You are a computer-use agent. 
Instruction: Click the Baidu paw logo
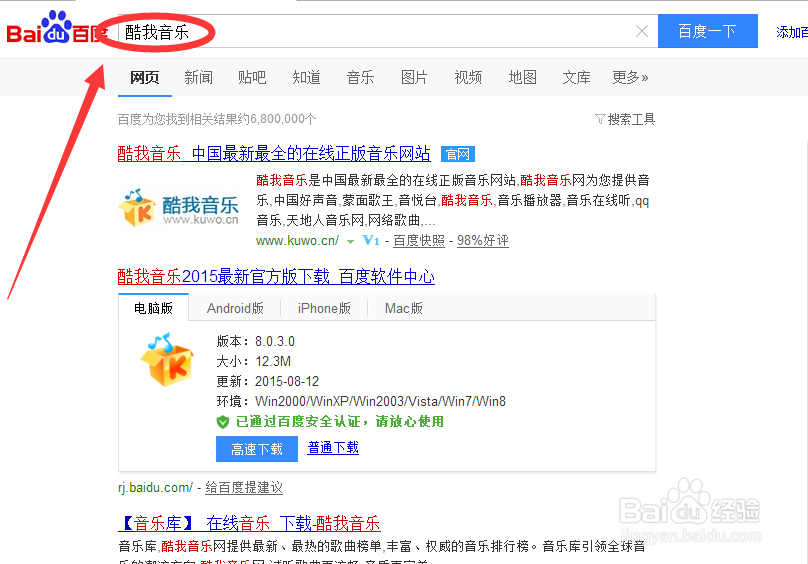[57, 28]
